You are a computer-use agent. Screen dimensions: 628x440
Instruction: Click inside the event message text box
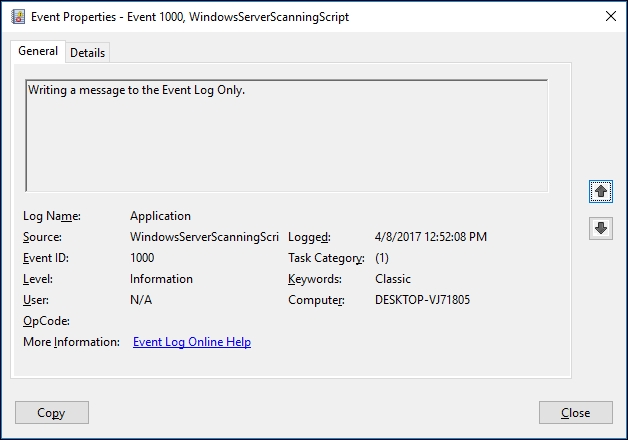[287, 136]
